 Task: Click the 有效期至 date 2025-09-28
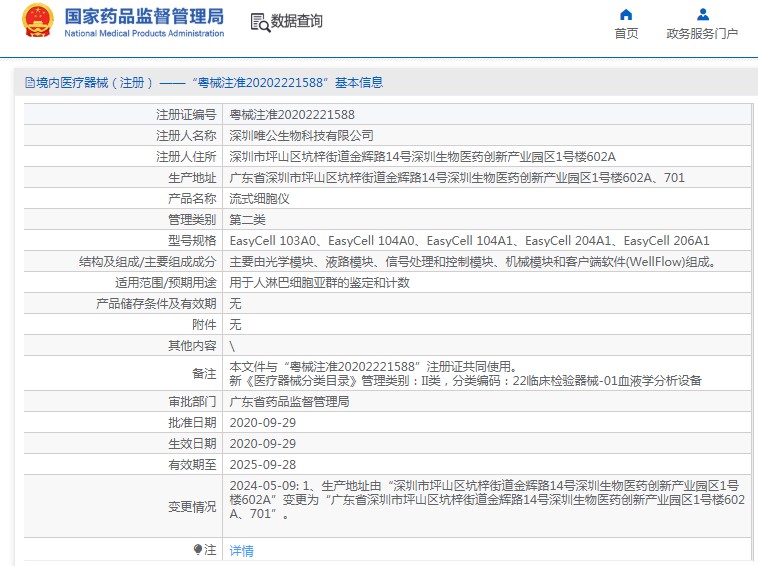[x=262, y=464]
